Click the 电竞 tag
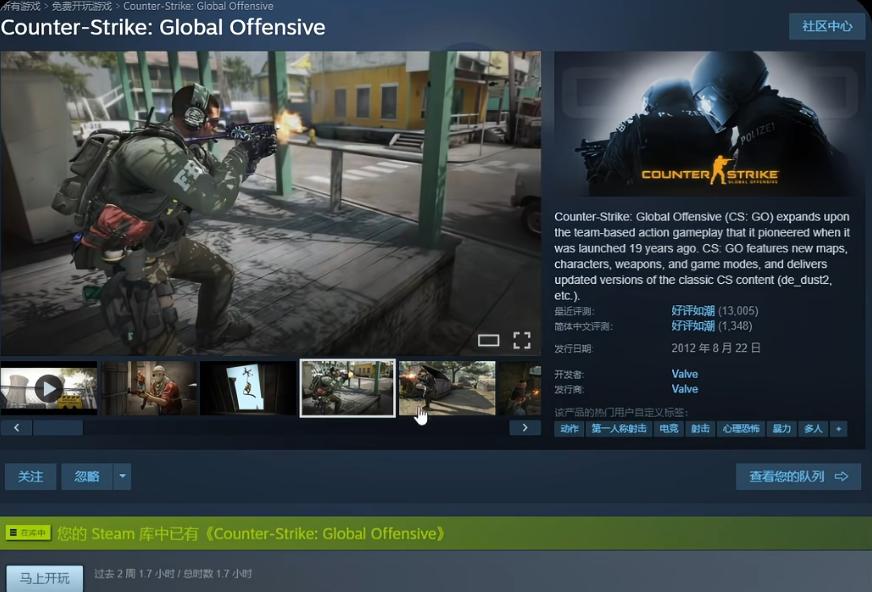The image size is (872, 592). click(668, 429)
